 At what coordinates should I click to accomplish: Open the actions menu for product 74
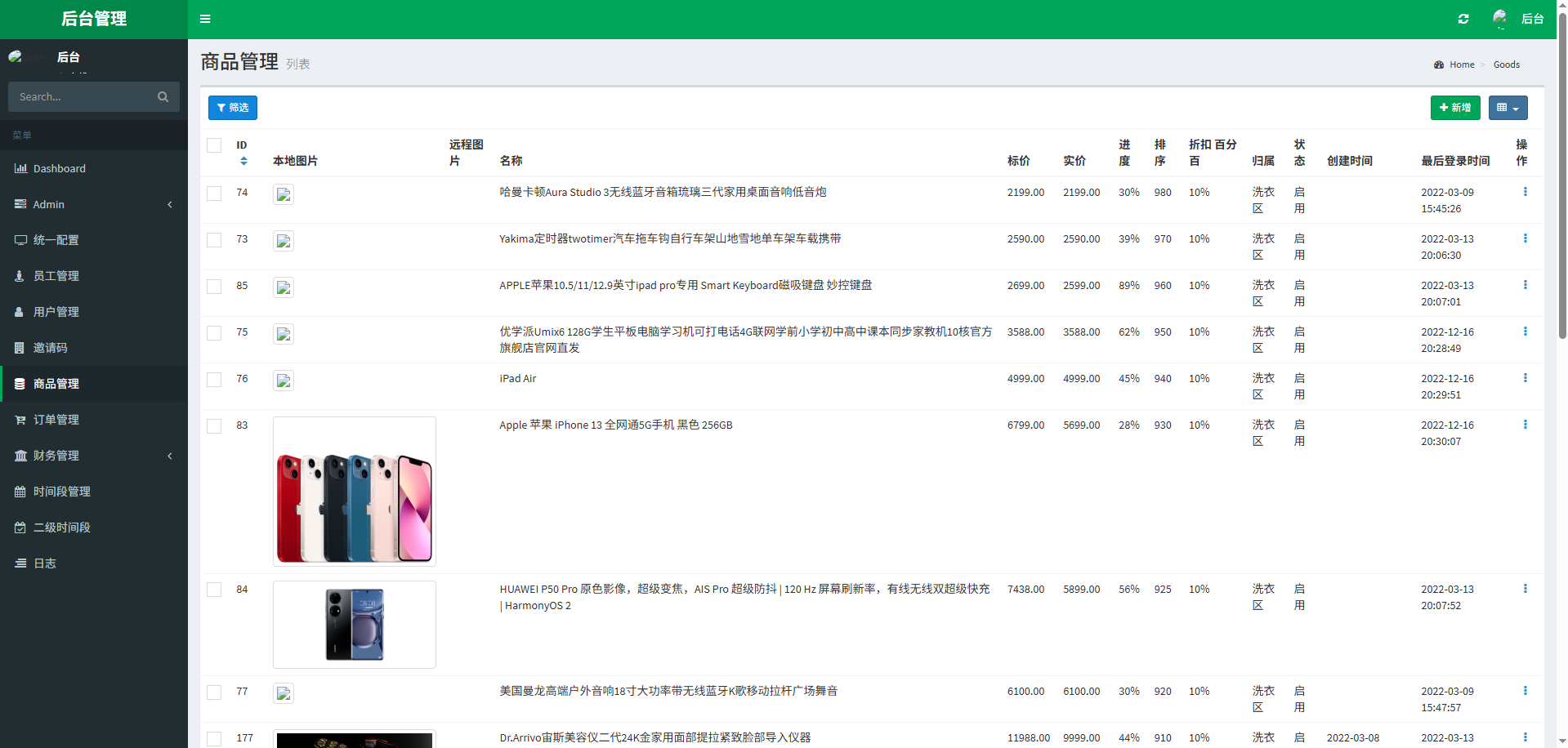[1525, 192]
